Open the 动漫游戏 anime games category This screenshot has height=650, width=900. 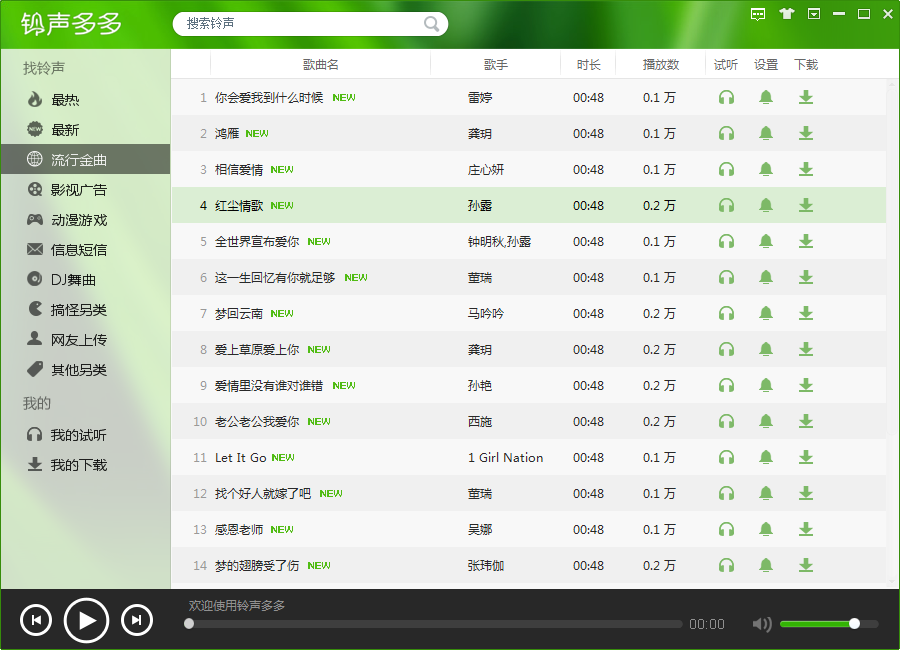64,219
